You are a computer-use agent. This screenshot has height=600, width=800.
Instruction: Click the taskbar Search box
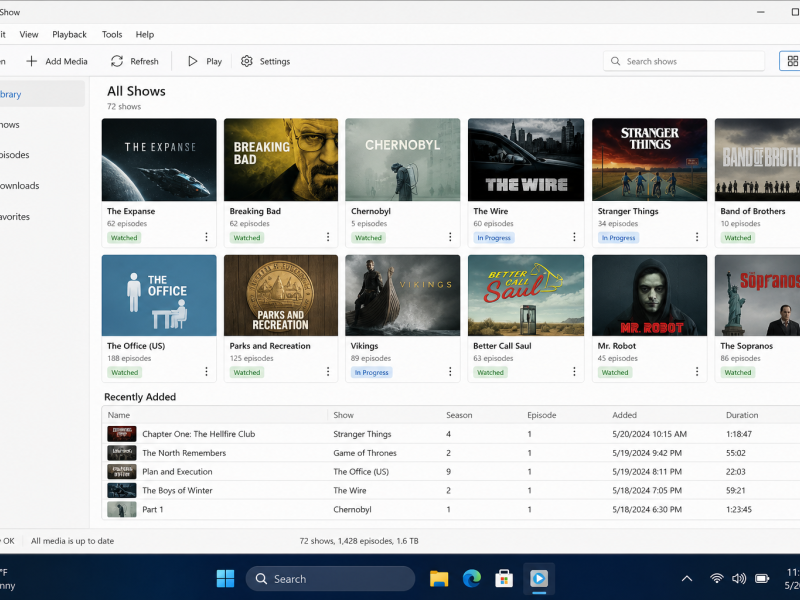(x=331, y=579)
